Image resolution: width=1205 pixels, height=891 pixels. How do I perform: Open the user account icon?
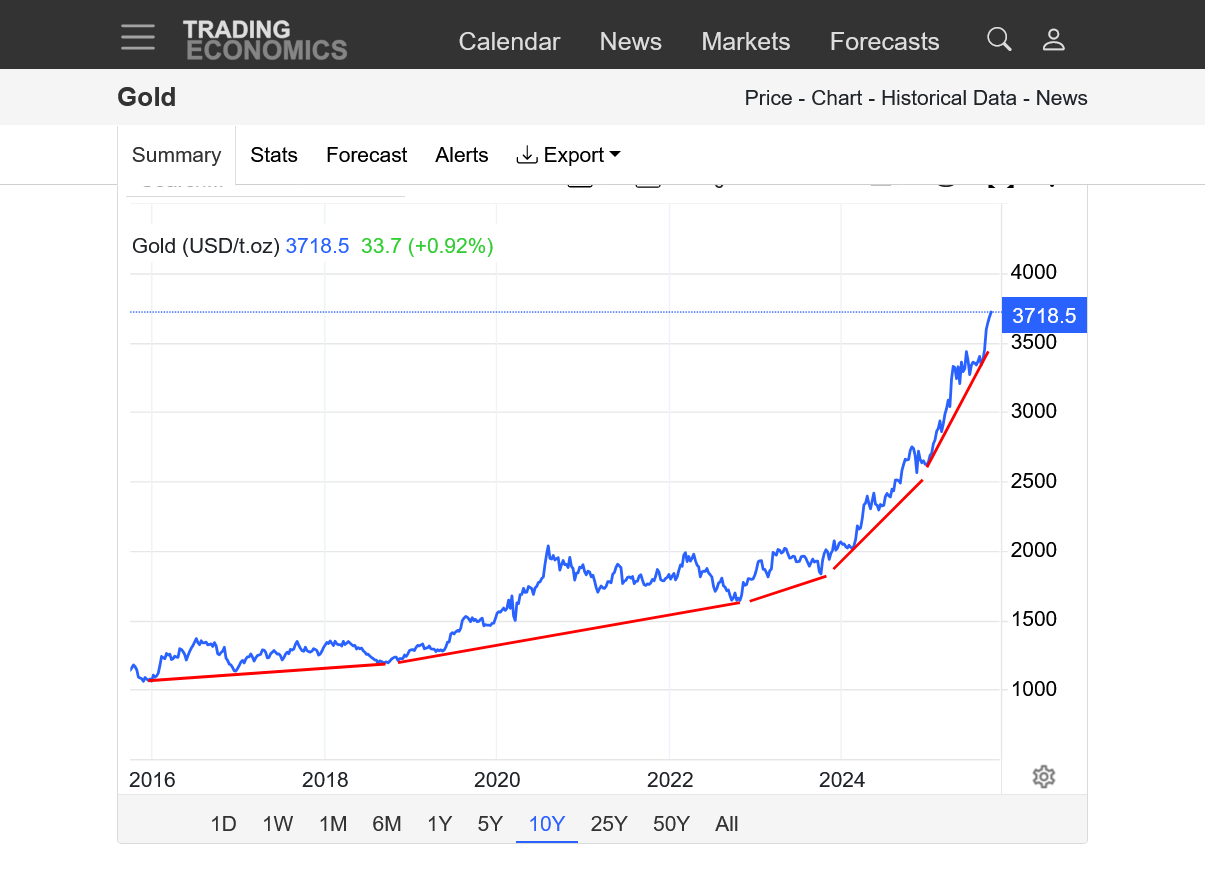(1053, 40)
